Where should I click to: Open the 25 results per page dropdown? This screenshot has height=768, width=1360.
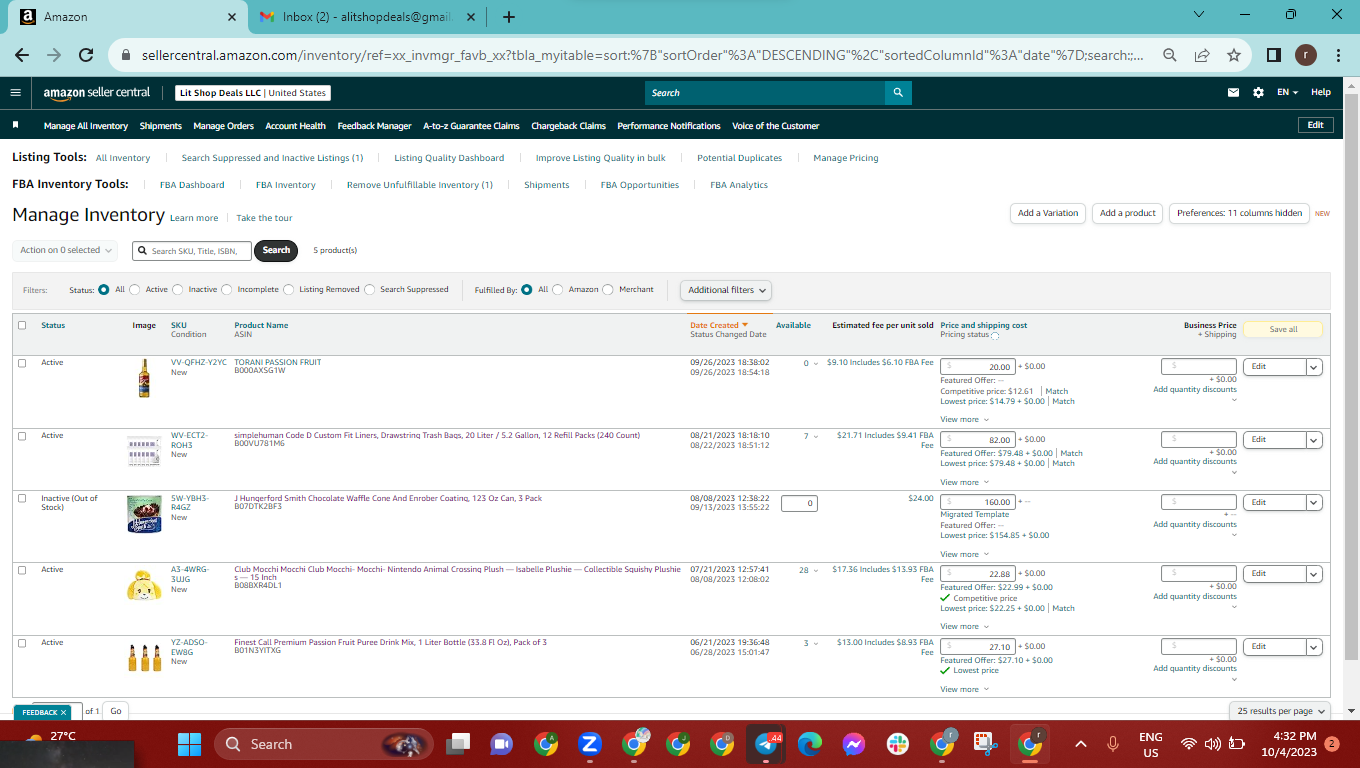[x=1281, y=711]
